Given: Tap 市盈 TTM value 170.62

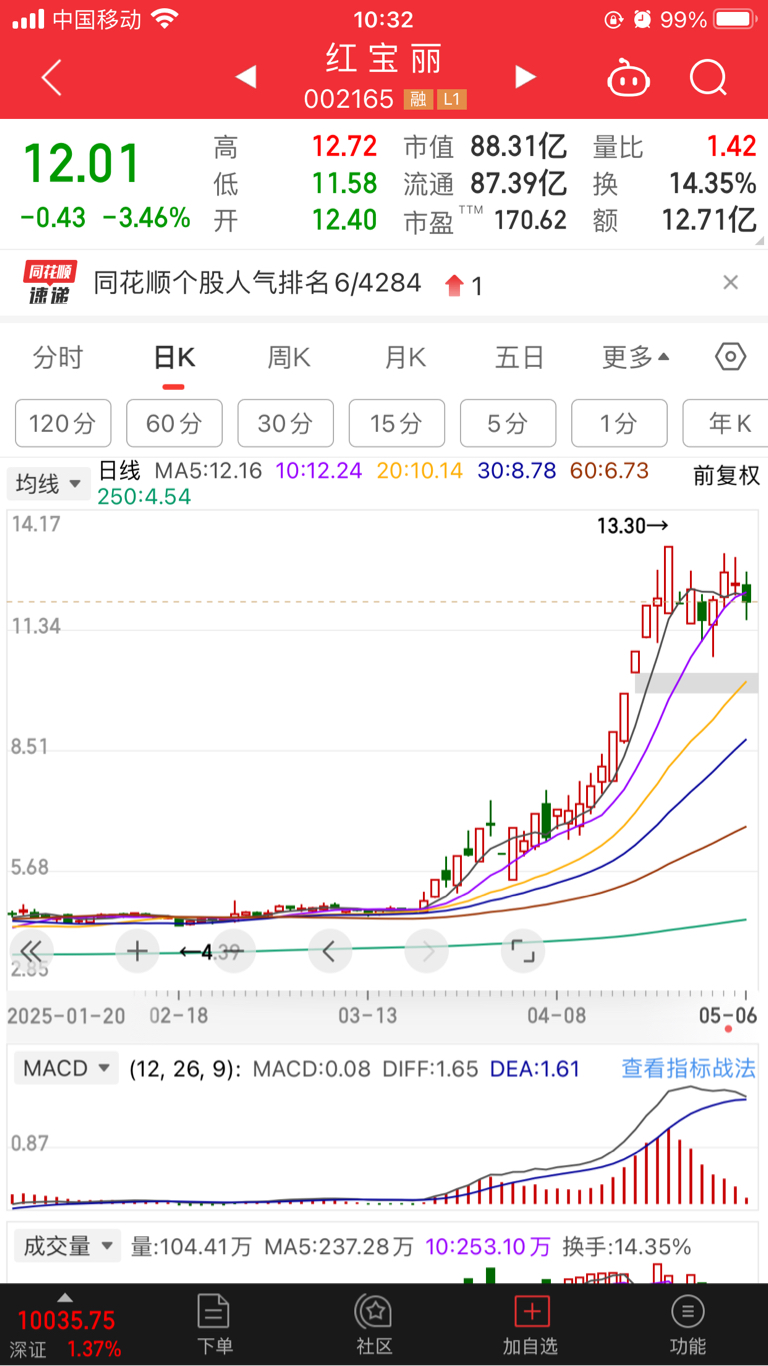Looking at the screenshot, I should click(x=530, y=220).
